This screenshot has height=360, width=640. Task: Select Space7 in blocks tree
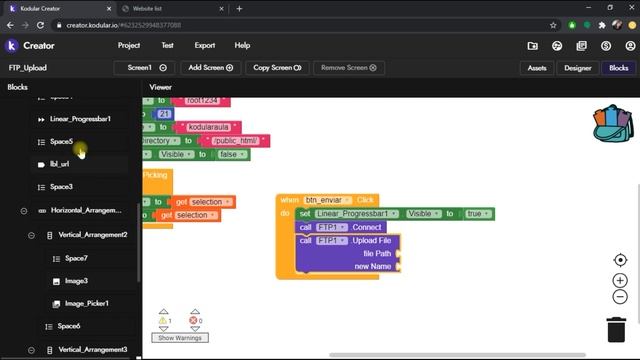[x=76, y=258]
